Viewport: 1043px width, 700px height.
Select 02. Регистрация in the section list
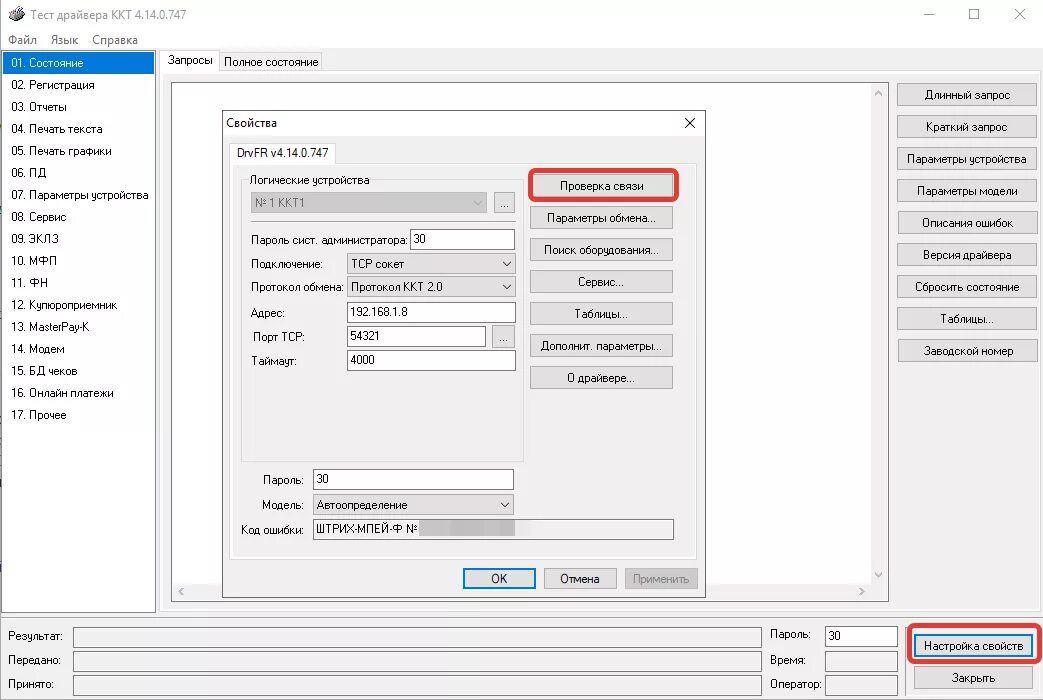coord(78,85)
